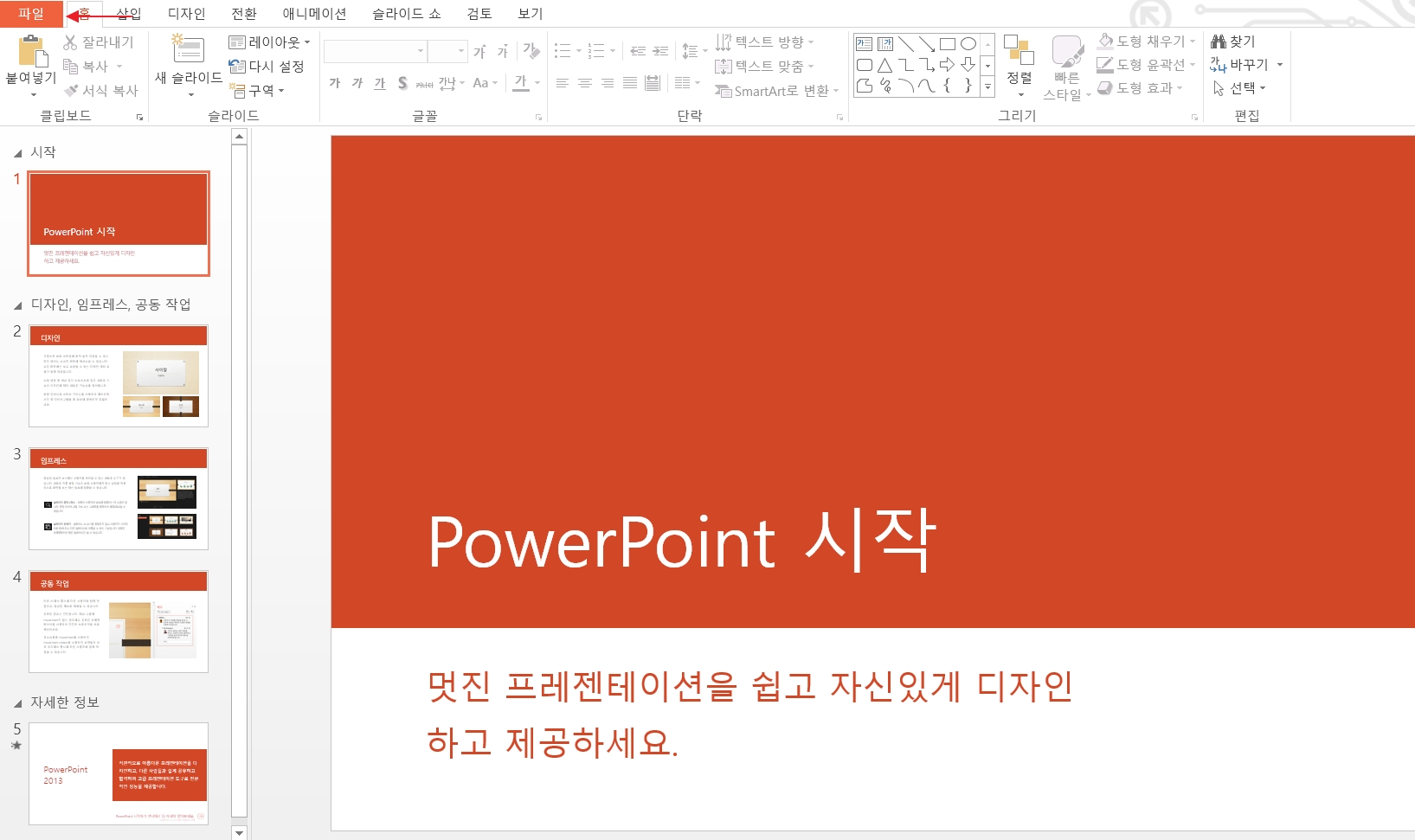Choose the down block arrow shape
Viewport: 1415px width, 840px height.
968,65
